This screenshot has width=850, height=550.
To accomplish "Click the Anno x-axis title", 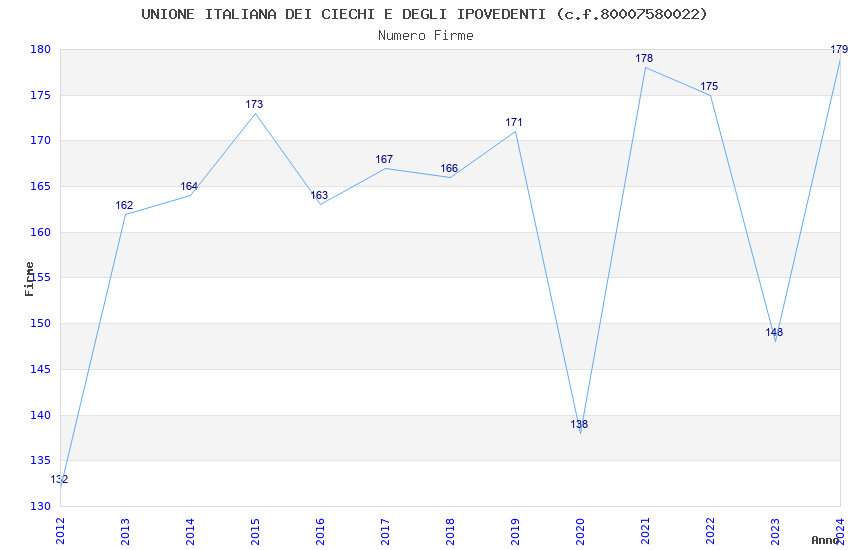I will tap(825, 540).
